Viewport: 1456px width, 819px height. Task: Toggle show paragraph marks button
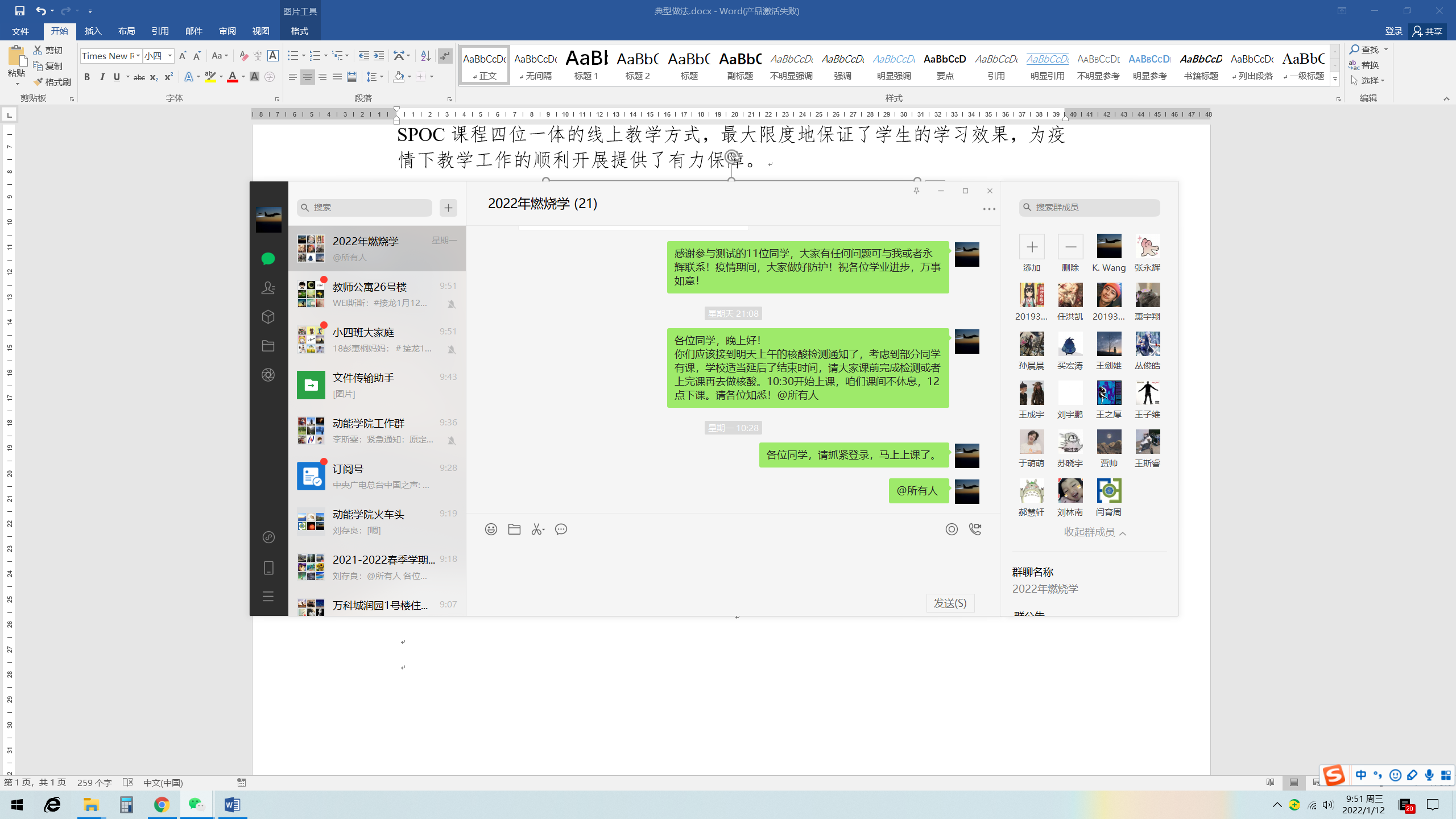445,56
